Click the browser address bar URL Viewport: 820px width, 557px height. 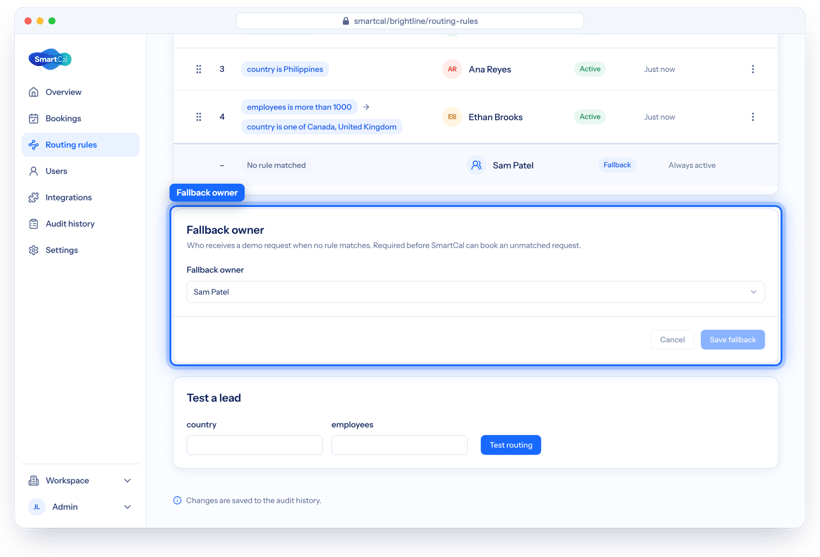[410, 21]
